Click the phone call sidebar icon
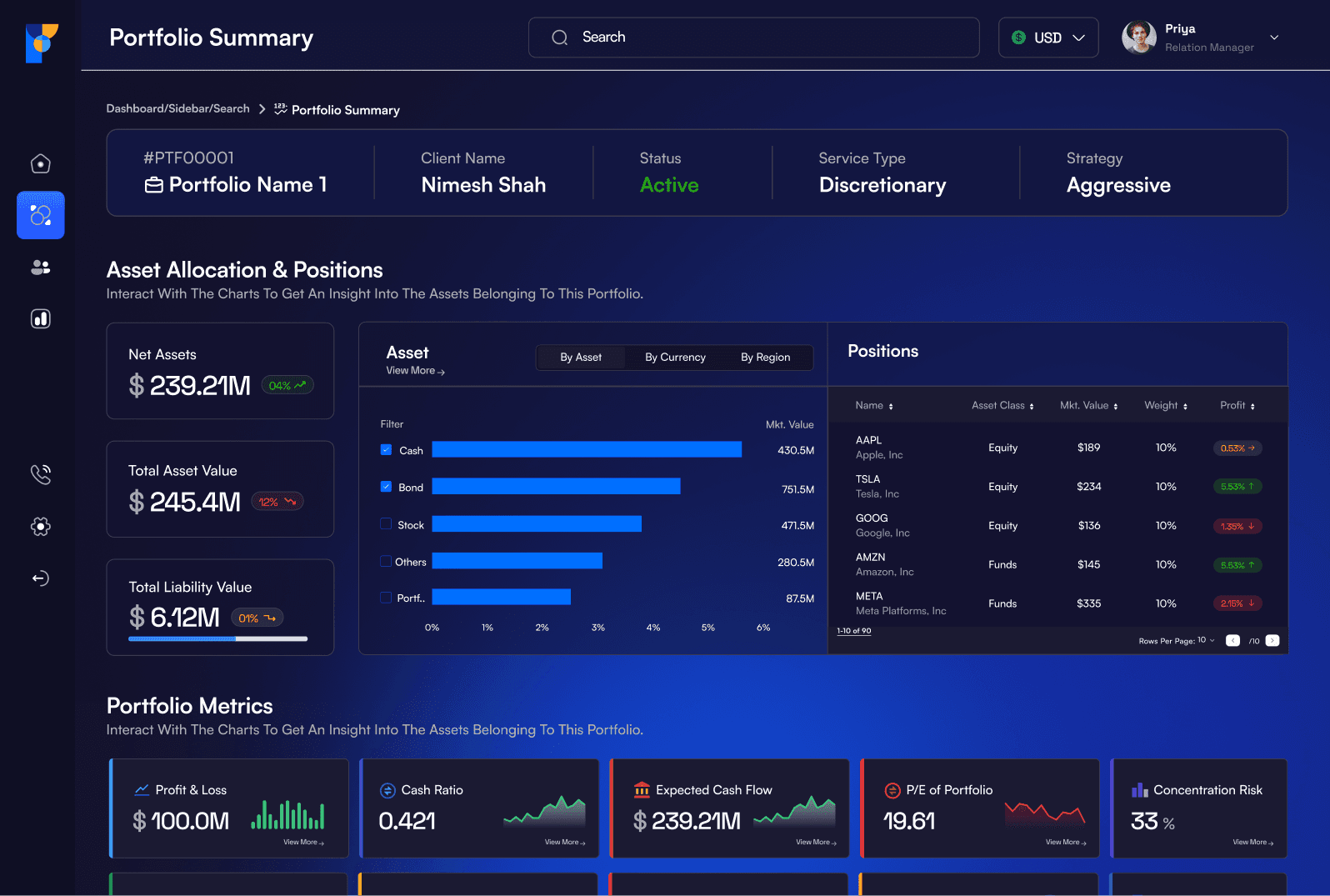Viewport: 1330px width, 896px height. click(x=40, y=474)
